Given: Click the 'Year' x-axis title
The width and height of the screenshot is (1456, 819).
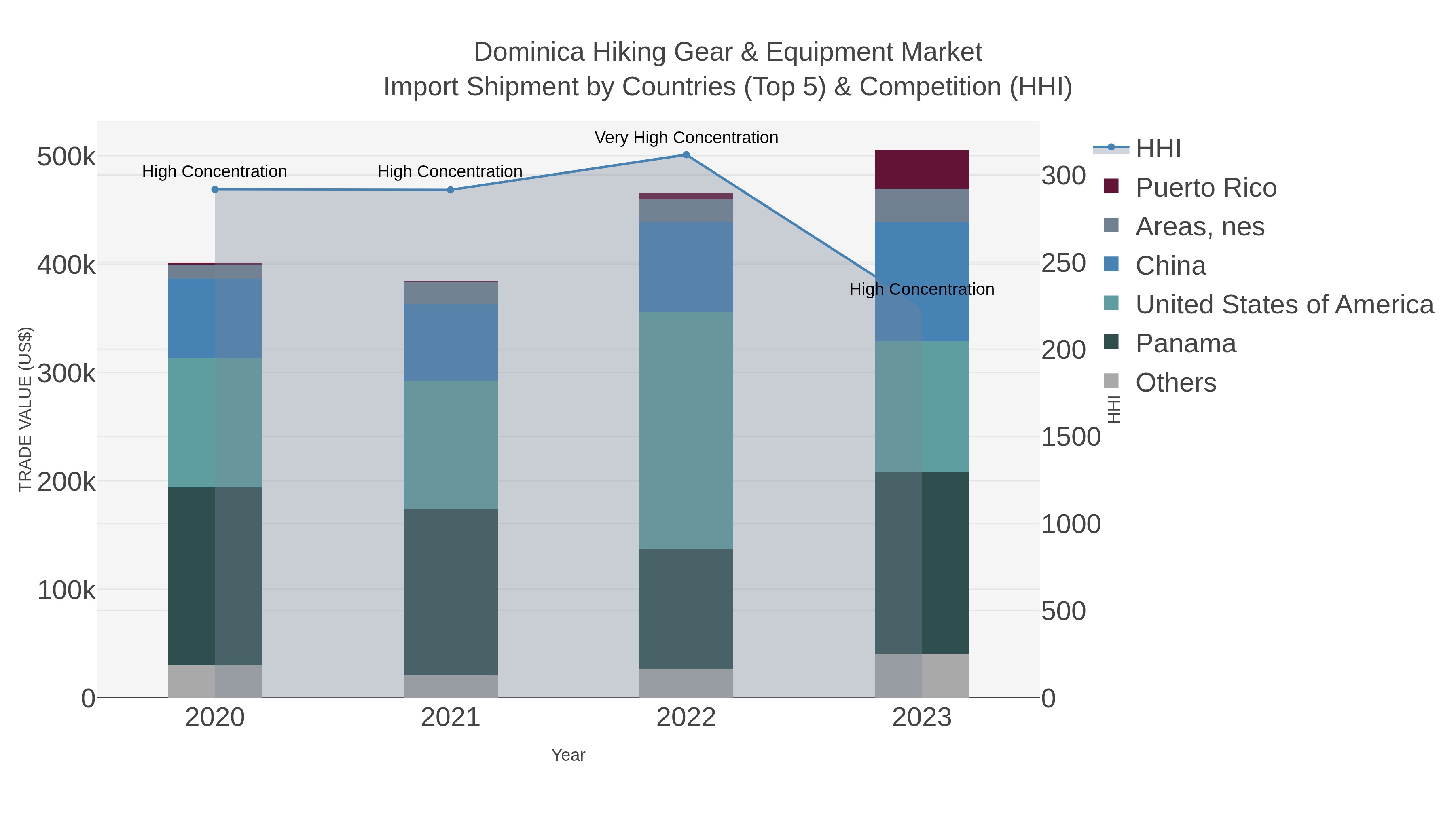Looking at the screenshot, I should point(568,755).
